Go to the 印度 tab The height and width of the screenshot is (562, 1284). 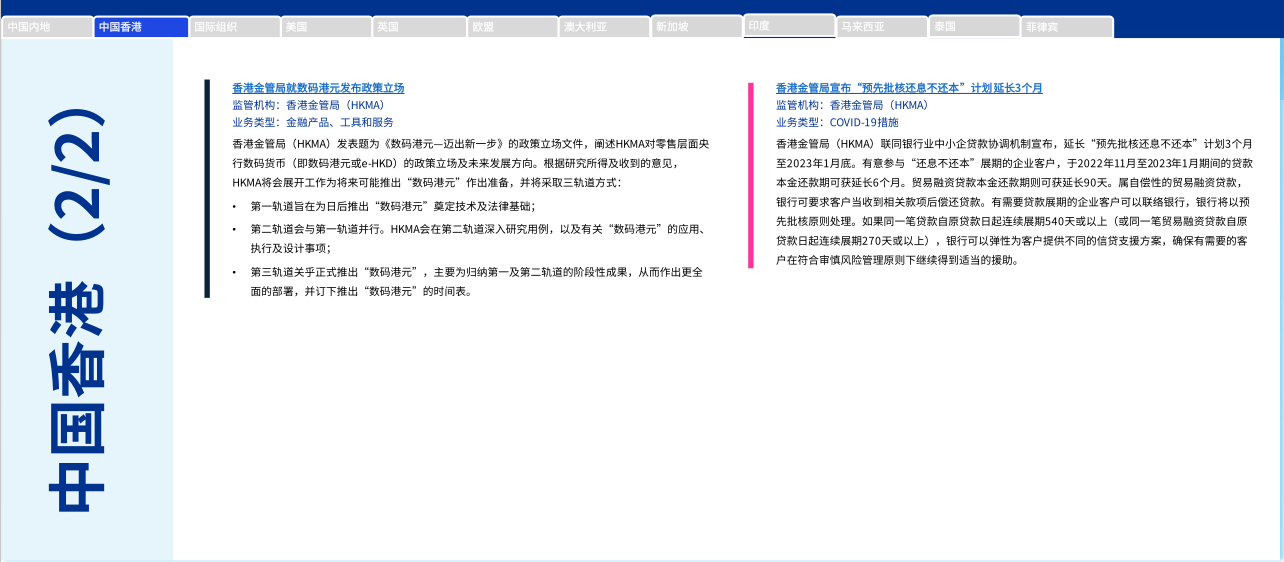coord(789,25)
